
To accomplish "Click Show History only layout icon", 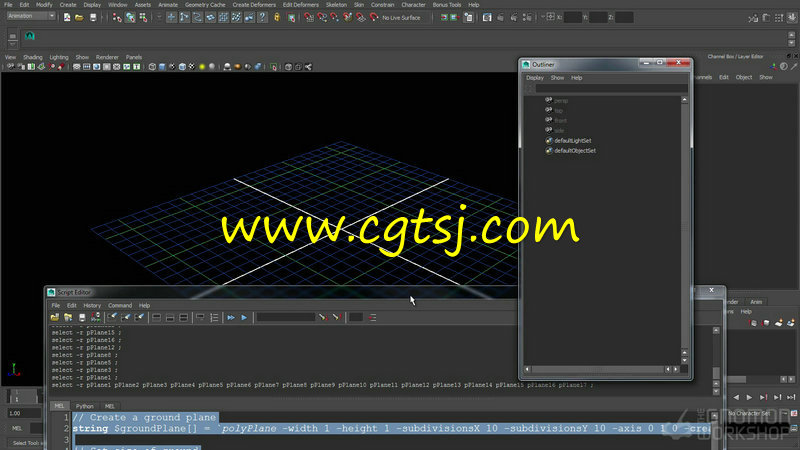I will tap(157, 317).
